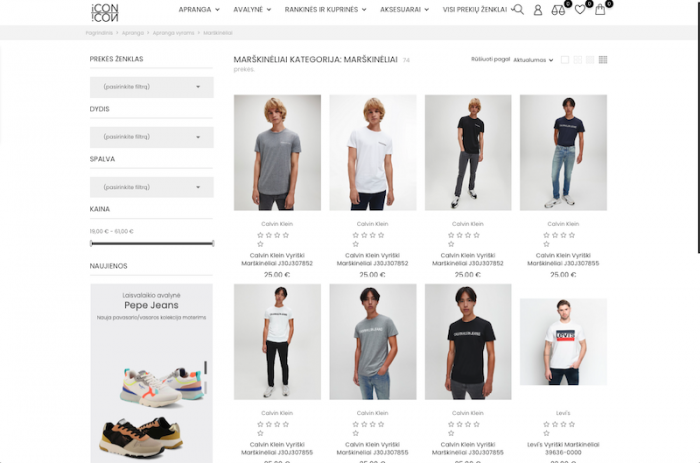700x463 pixels.
Task: Open the Aktualumas sort dropdown
Action: (x=533, y=60)
